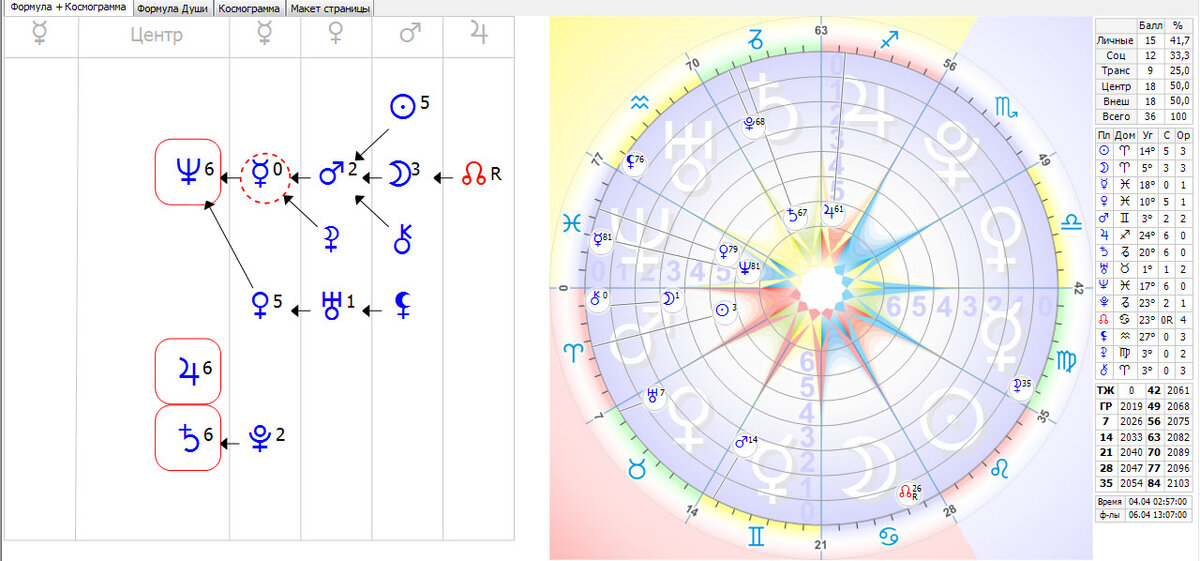Click the ф-лы 06.04 13:07:00 field
The image size is (1200, 561).
point(1144,515)
